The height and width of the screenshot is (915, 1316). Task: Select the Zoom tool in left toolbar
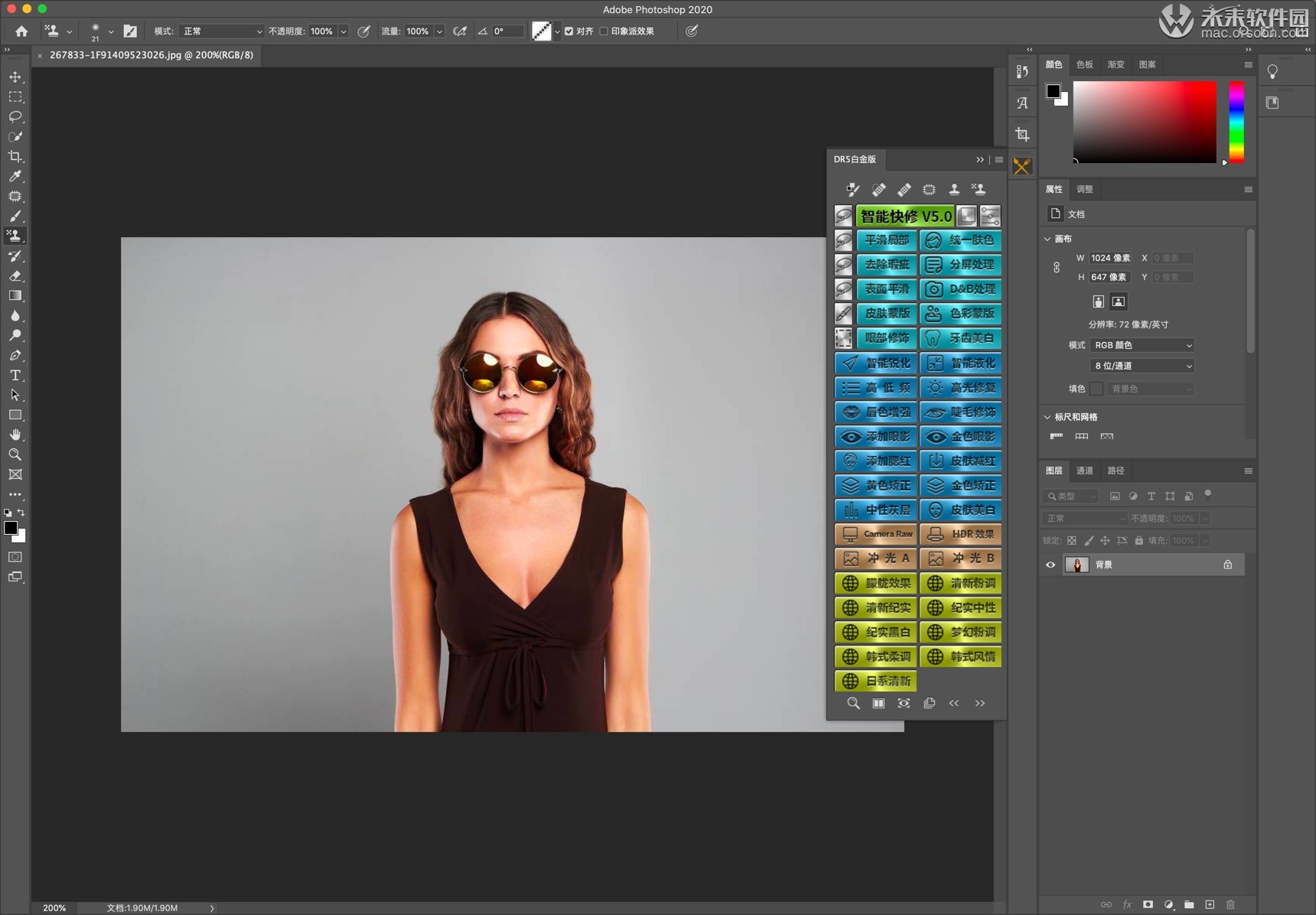15,454
